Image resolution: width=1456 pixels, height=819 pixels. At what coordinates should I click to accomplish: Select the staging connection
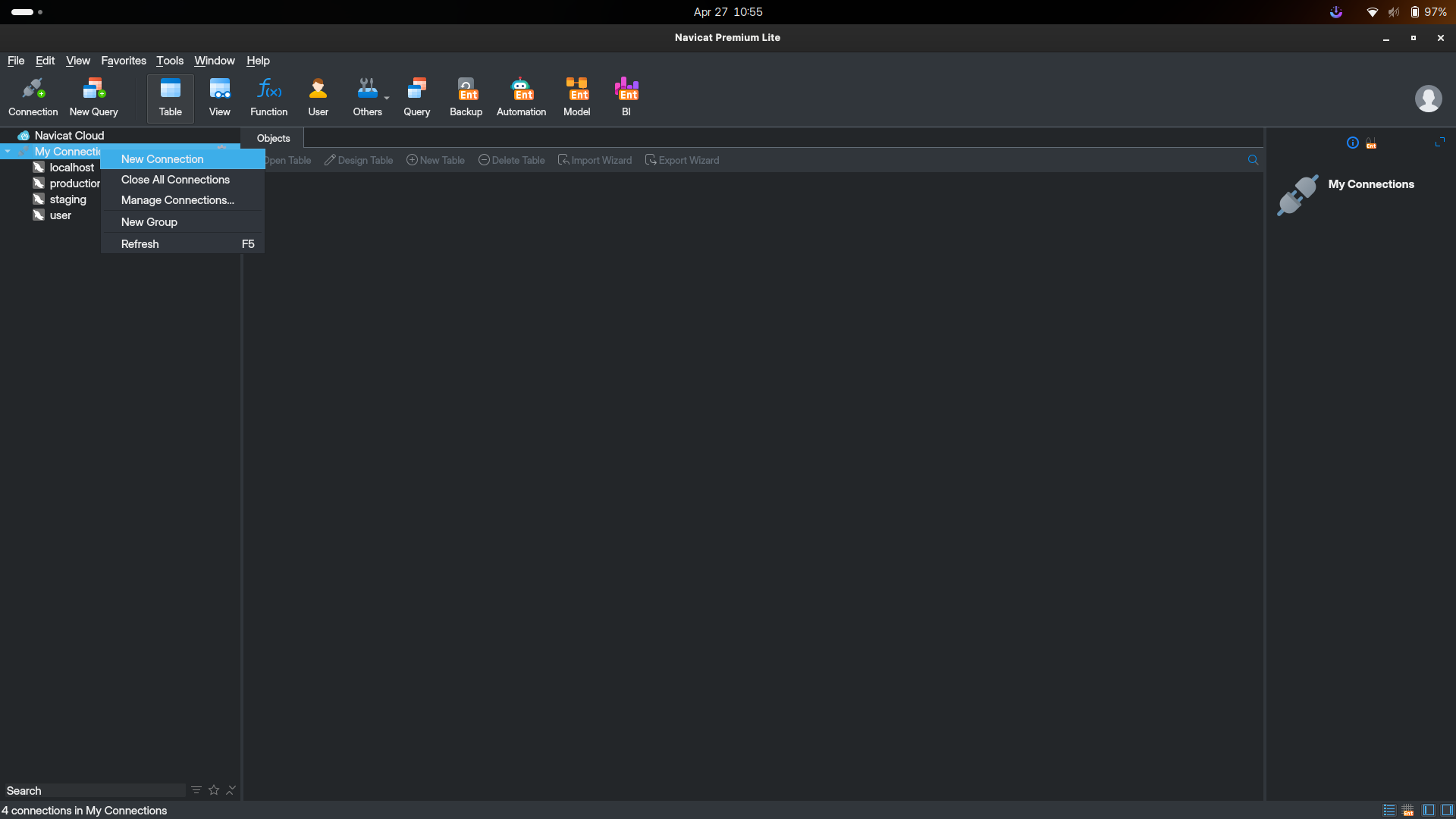tap(61, 199)
